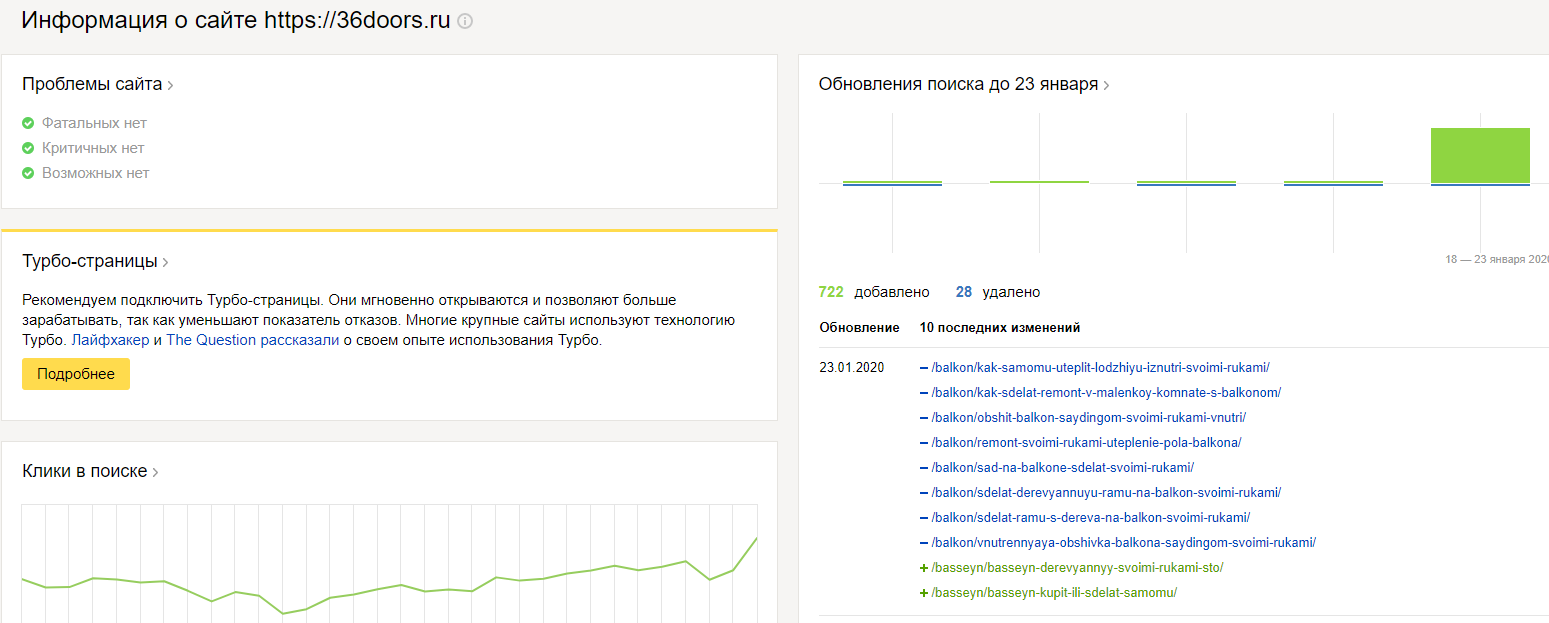Click the plus icon before basseyn-derevyannyy link
Viewport: 1549px width, 623px height.
pos(924,567)
